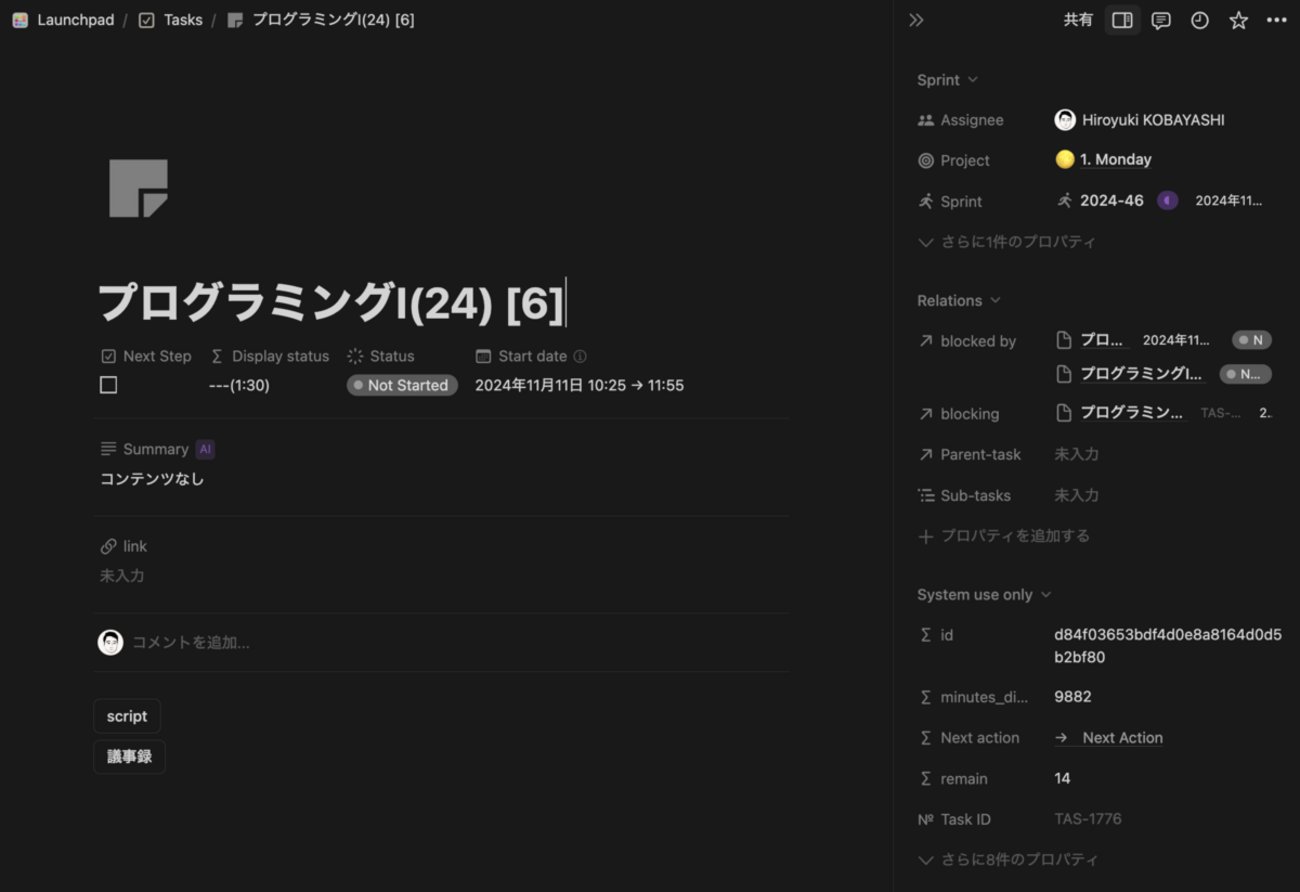Click the script button
1300x892 pixels.
tap(127, 716)
